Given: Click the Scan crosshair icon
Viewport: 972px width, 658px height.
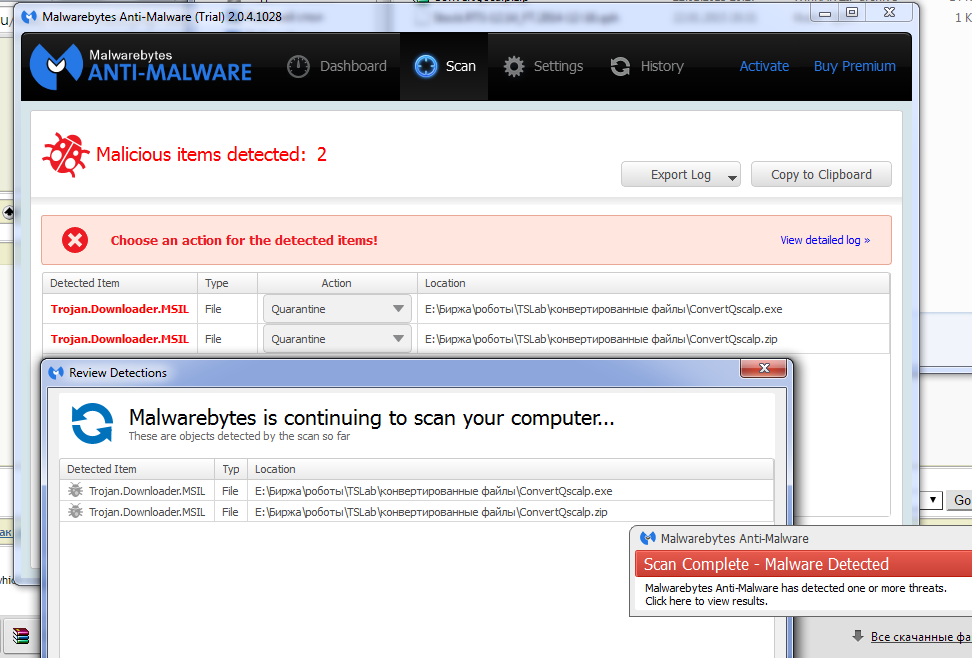Looking at the screenshot, I should [426, 66].
